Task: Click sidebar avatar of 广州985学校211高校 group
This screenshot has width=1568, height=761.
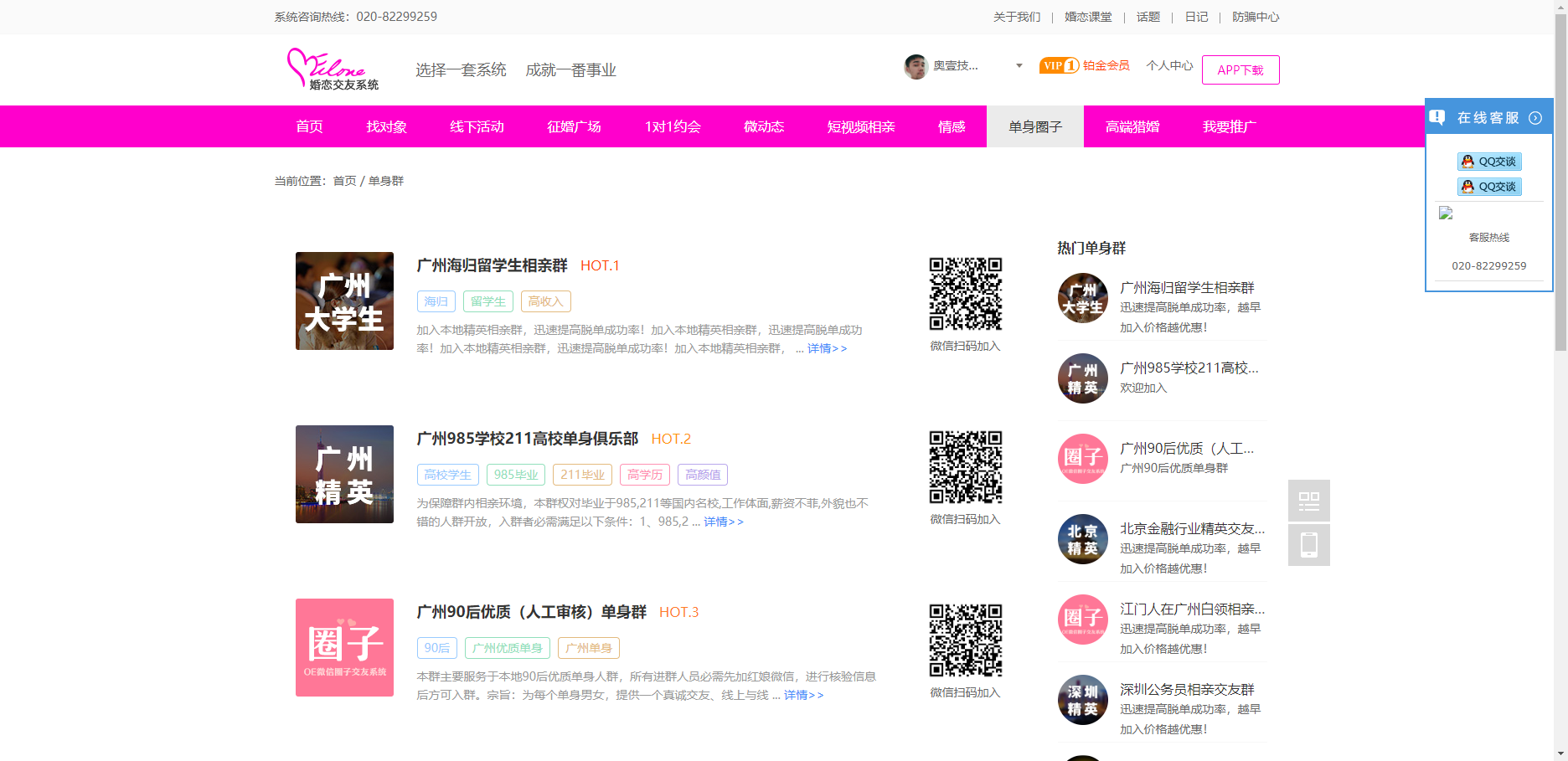Action: pyautogui.click(x=1083, y=378)
